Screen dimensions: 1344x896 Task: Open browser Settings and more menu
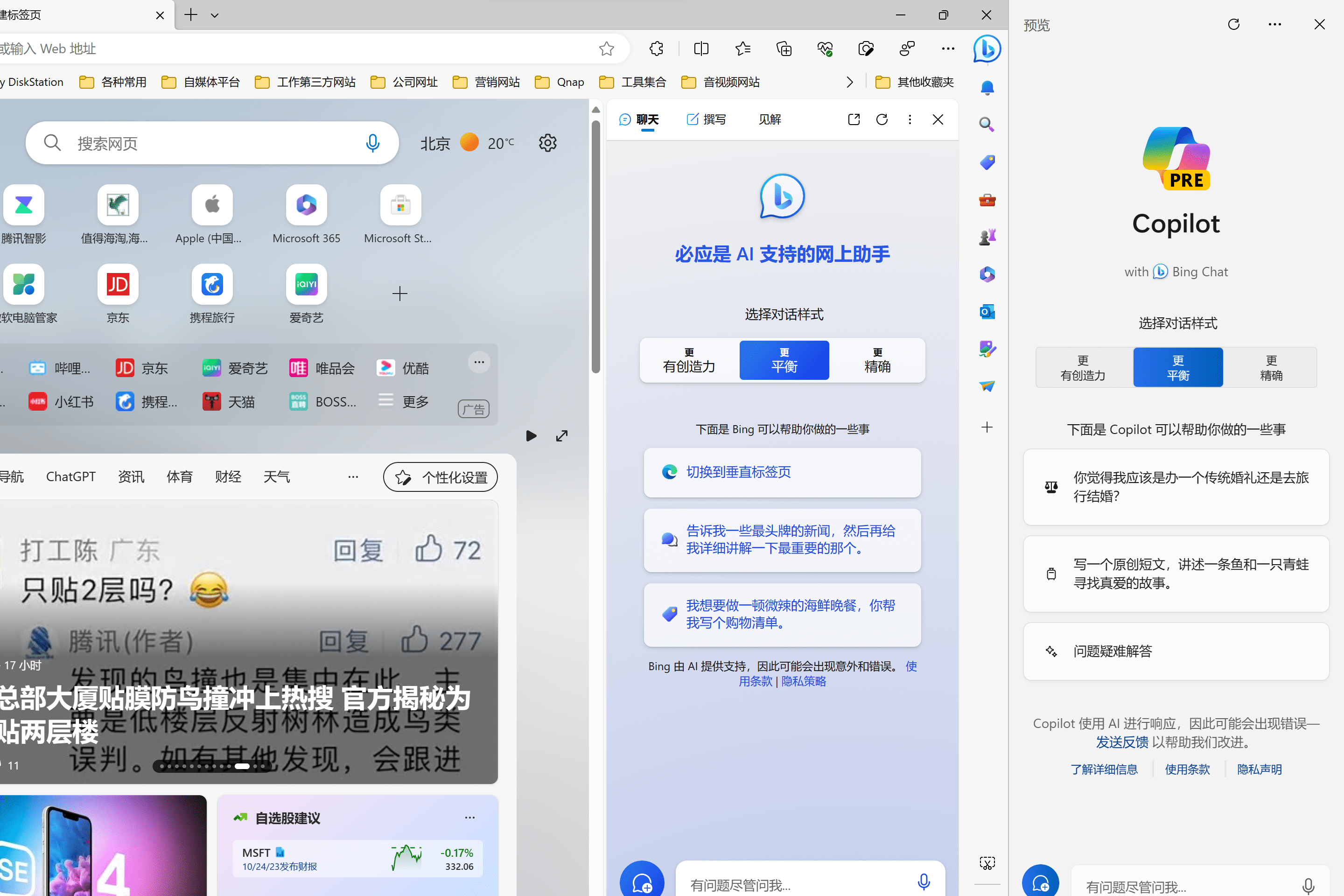click(x=948, y=49)
